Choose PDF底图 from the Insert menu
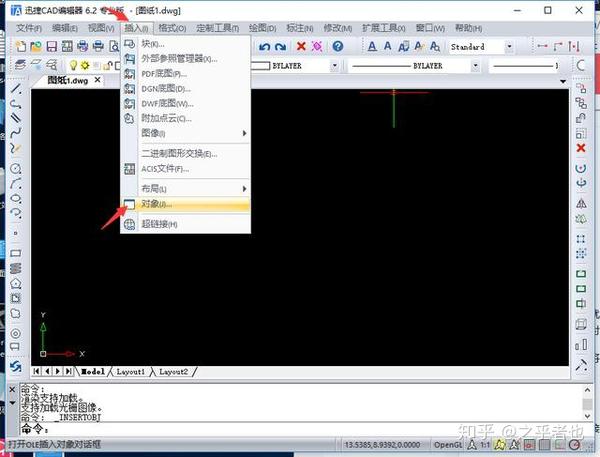The width and height of the screenshot is (600, 457). pos(186,73)
